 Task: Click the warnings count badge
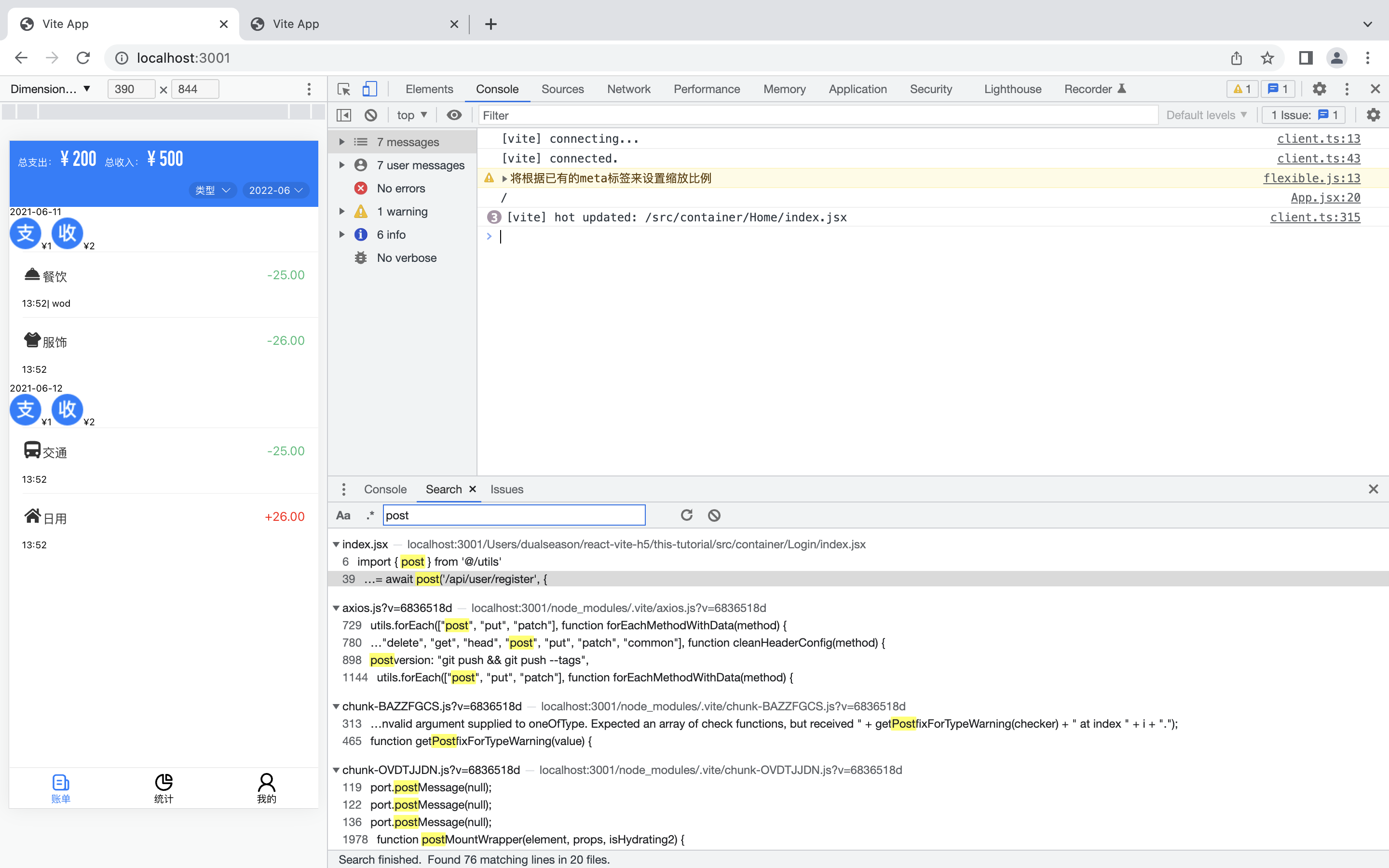tap(1242, 89)
